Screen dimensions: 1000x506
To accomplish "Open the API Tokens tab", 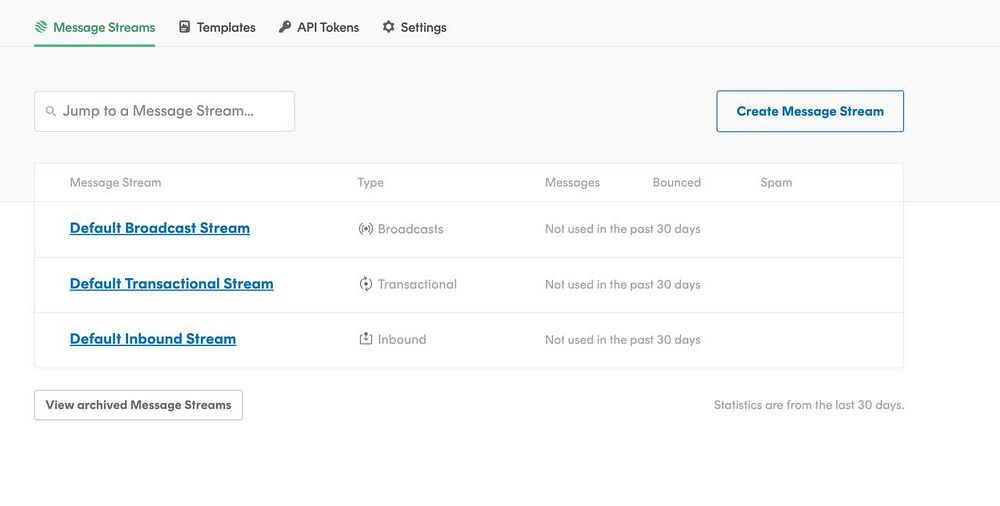I will pos(328,27).
